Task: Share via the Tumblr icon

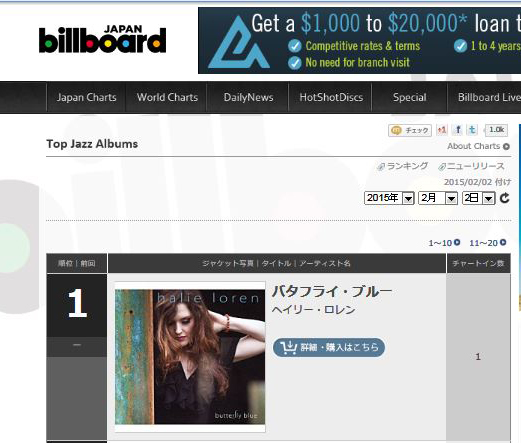Action: (472, 130)
